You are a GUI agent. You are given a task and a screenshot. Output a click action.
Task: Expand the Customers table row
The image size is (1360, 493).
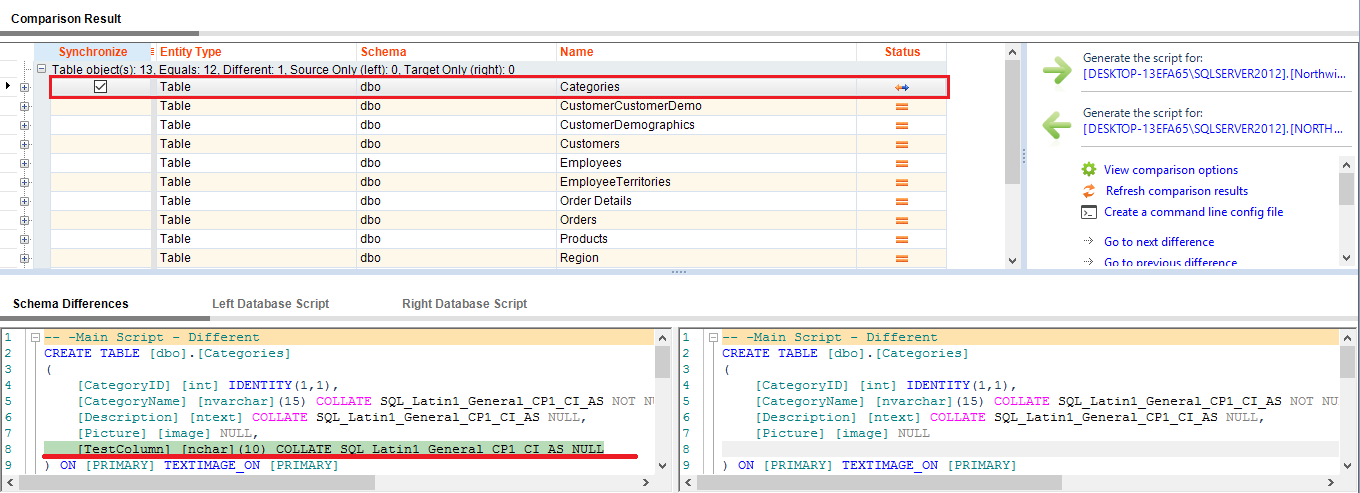(x=25, y=144)
